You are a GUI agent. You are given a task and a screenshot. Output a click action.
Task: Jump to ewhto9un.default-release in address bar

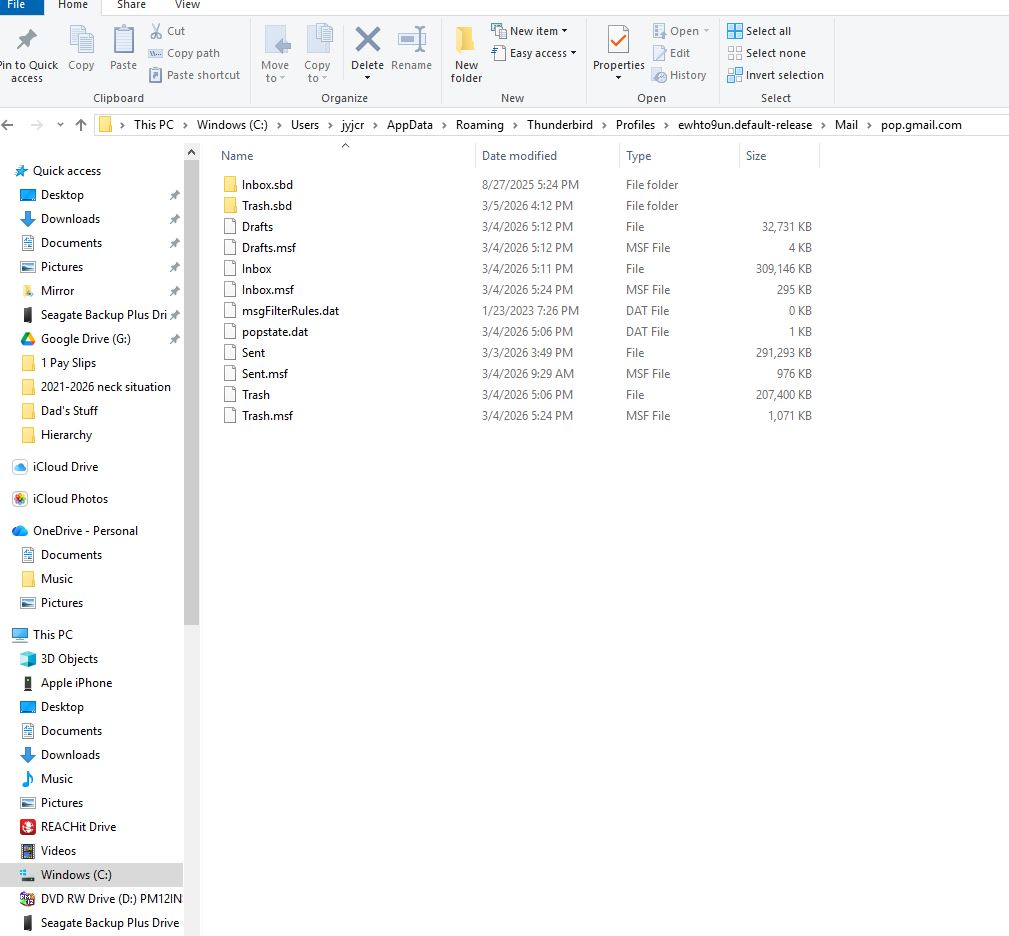[x=745, y=125]
